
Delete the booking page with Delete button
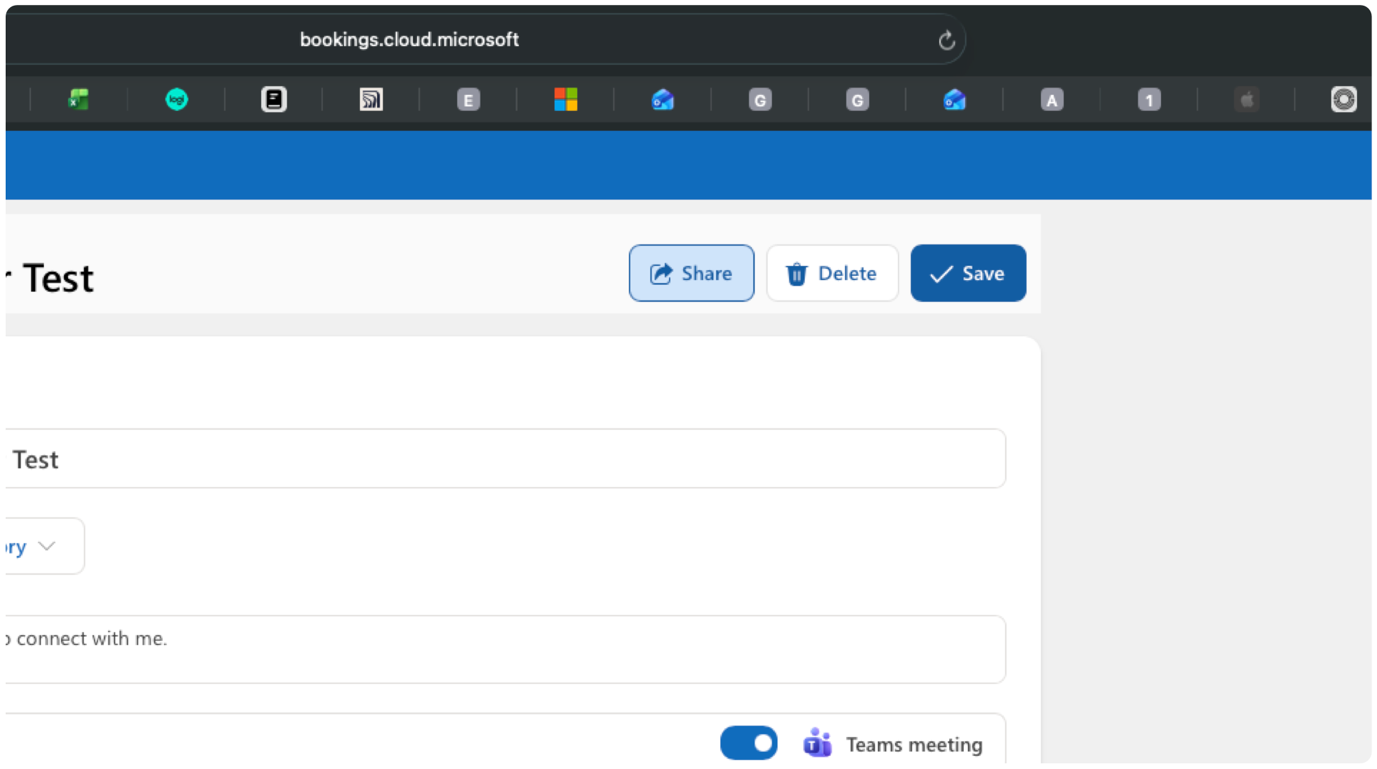click(x=832, y=273)
